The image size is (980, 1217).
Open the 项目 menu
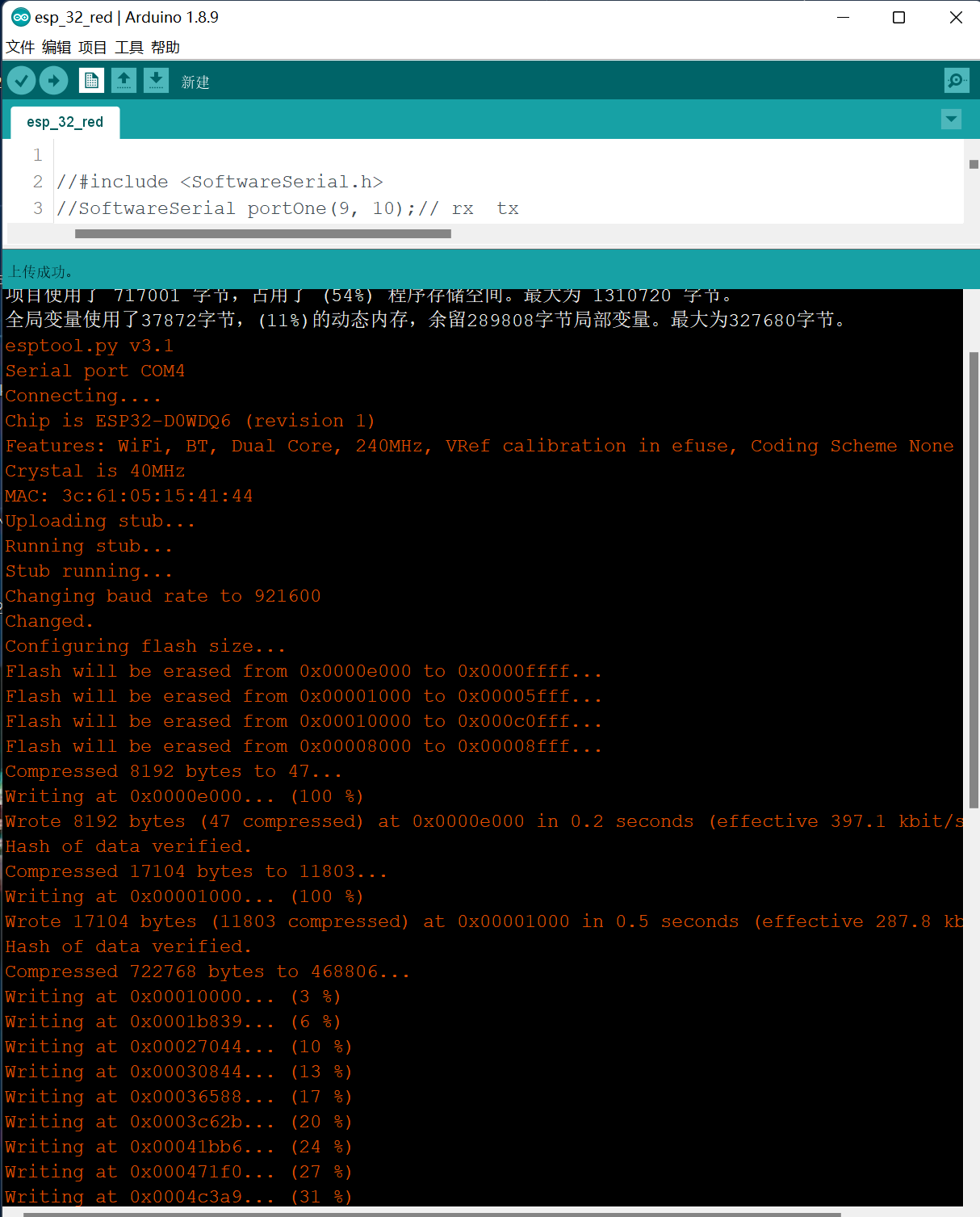[x=93, y=48]
